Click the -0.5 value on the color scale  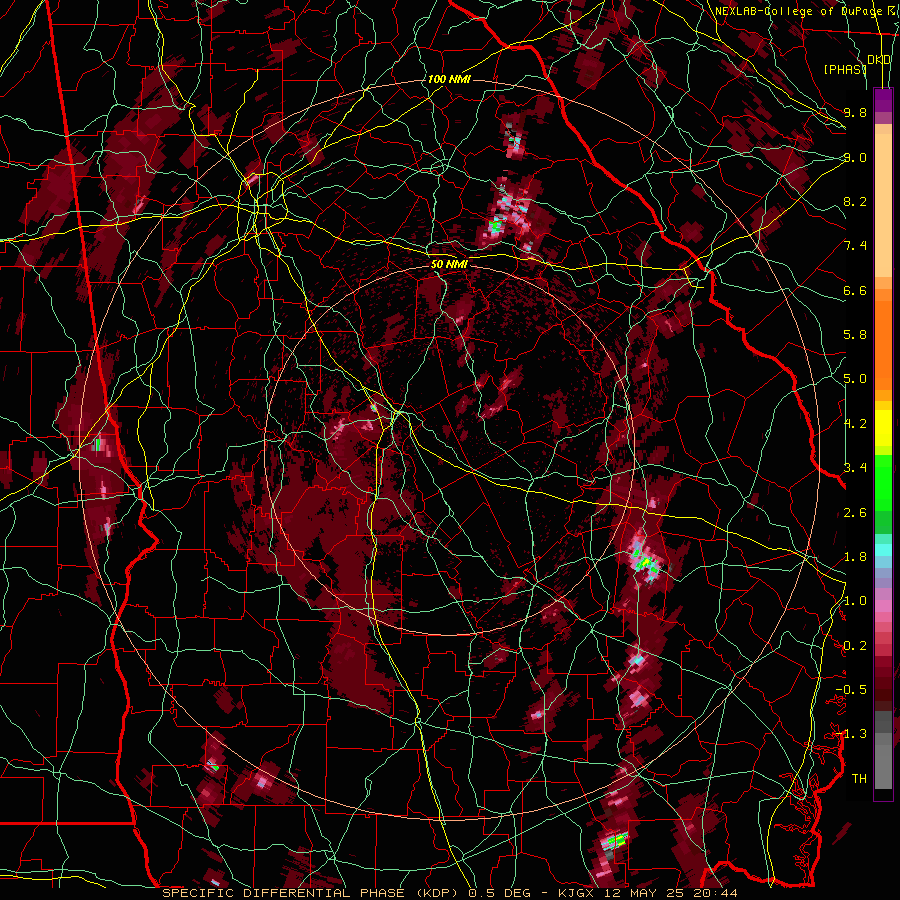click(x=851, y=689)
